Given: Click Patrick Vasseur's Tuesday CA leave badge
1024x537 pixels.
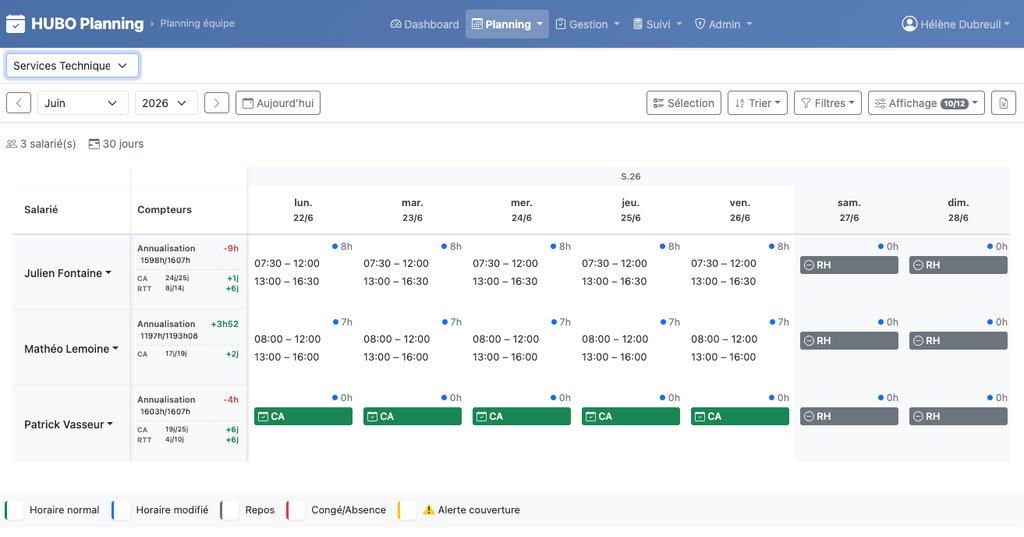Looking at the screenshot, I should click(x=412, y=416).
